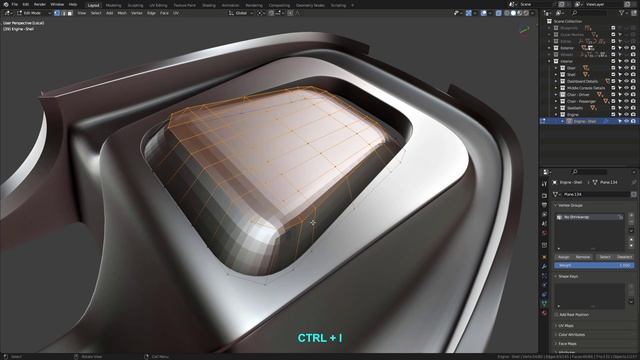Image resolution: width=640 pixels, height=360 pixels.
Task: Click the navigation axis gizmo
Action: point(524,30)
